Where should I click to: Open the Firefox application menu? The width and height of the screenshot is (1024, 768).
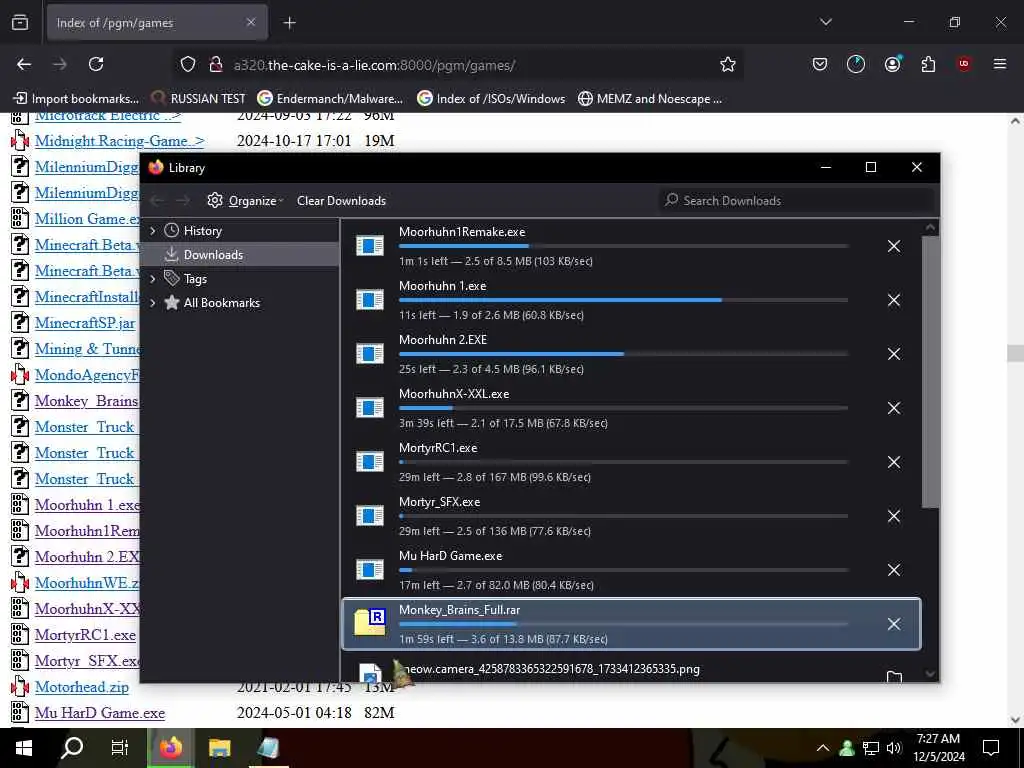pos(999,64)
